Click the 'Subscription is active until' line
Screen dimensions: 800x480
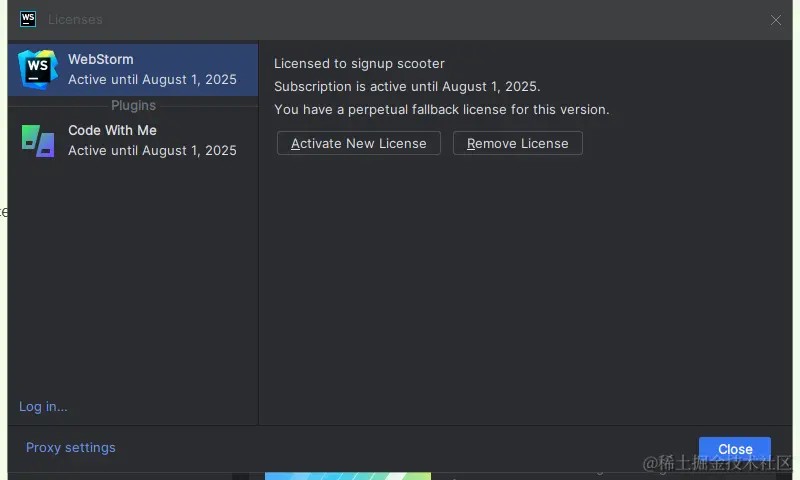pyautogui.click(x=407, y=86)
